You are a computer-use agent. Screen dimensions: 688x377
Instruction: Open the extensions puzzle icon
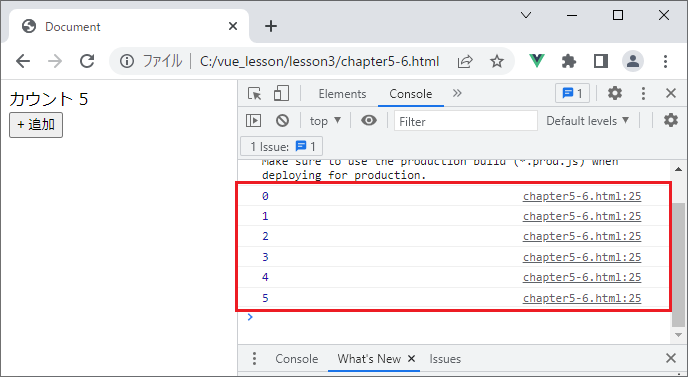tap(569, 61)
